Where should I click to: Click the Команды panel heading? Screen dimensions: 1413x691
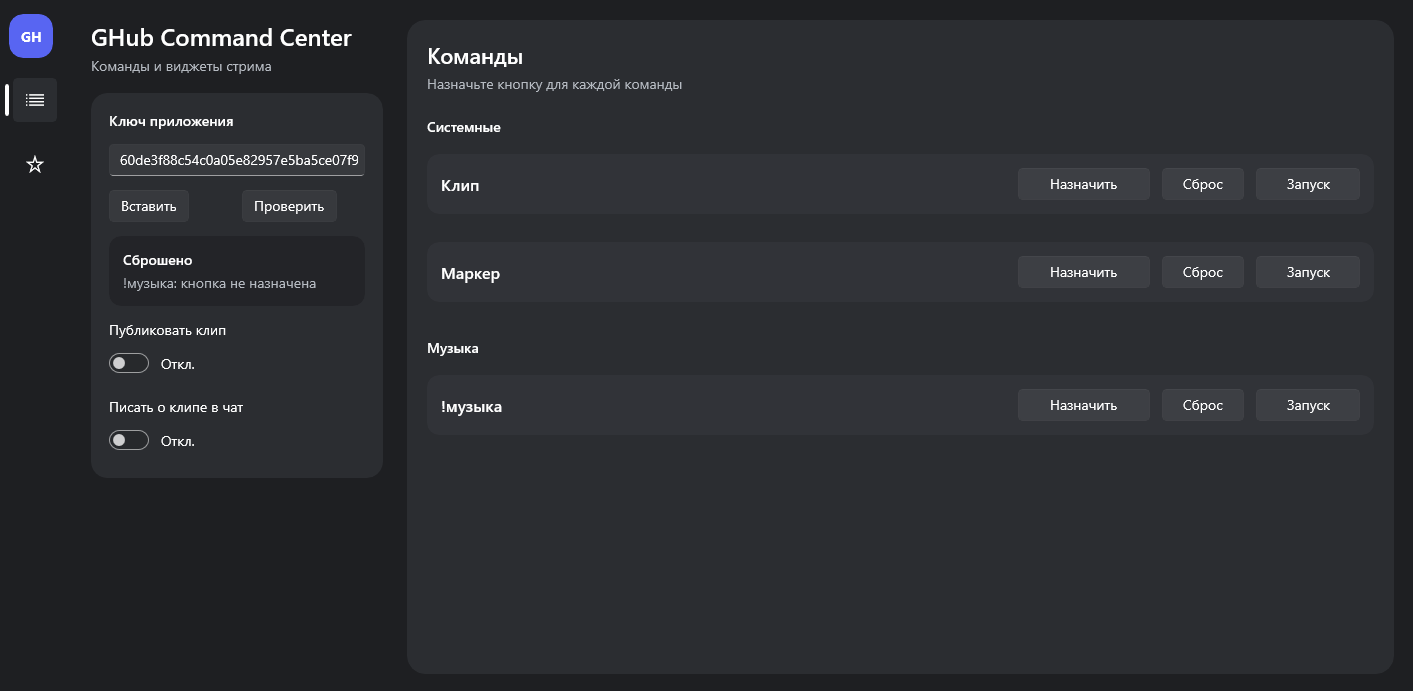click(x=475, y=56)
